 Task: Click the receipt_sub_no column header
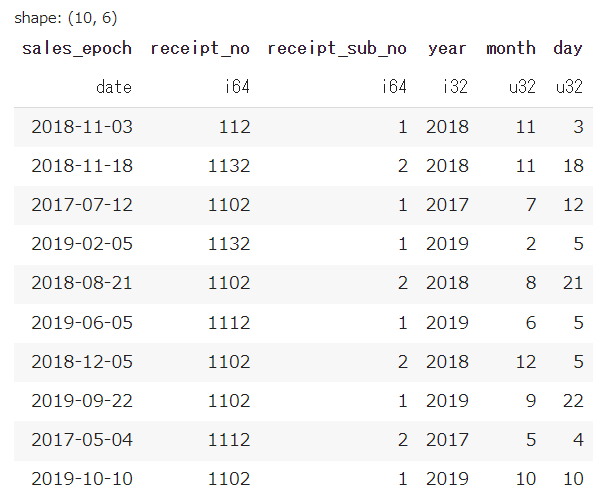coord(337,49)
